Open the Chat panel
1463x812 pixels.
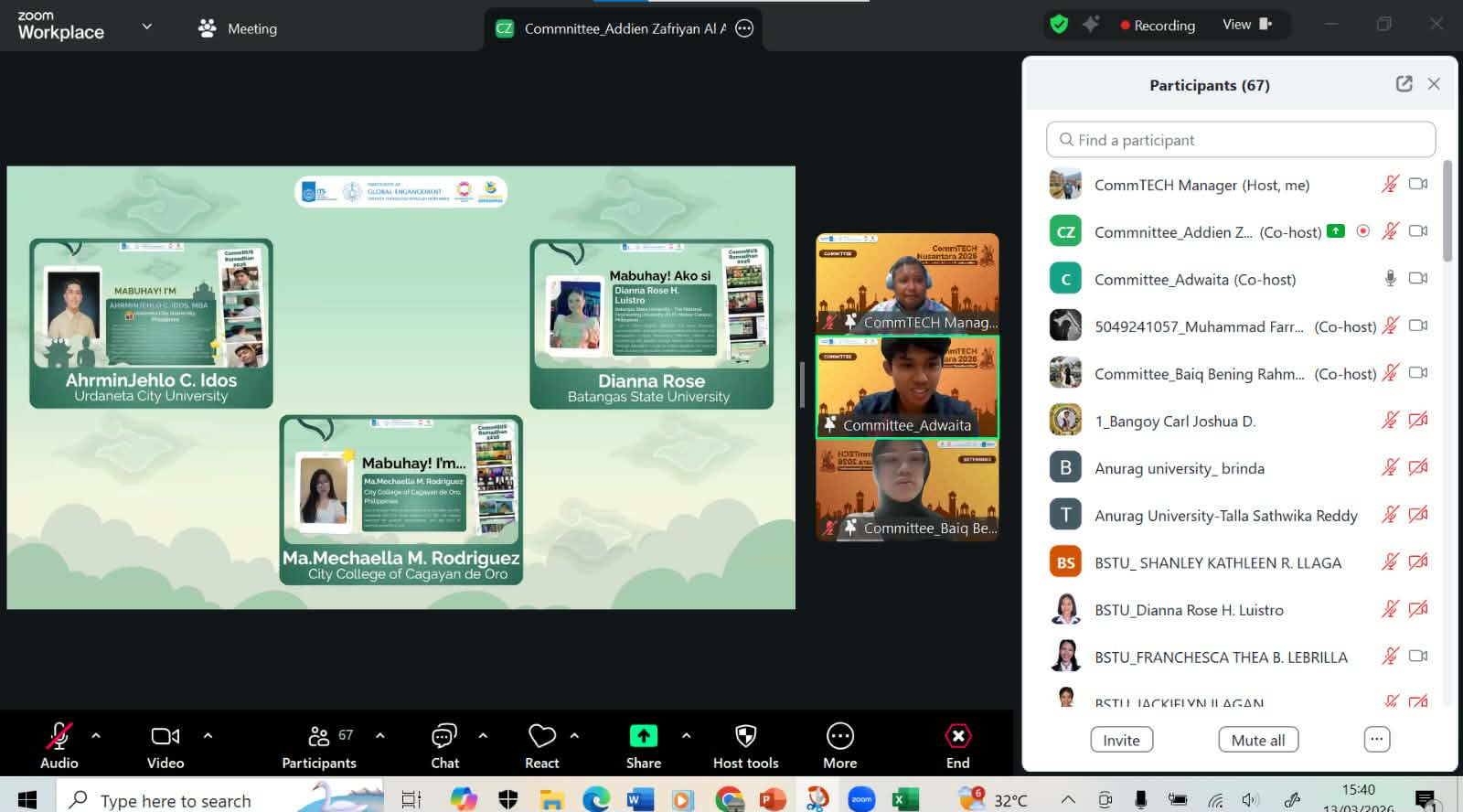pyautogui.click(x=444, y=737)
